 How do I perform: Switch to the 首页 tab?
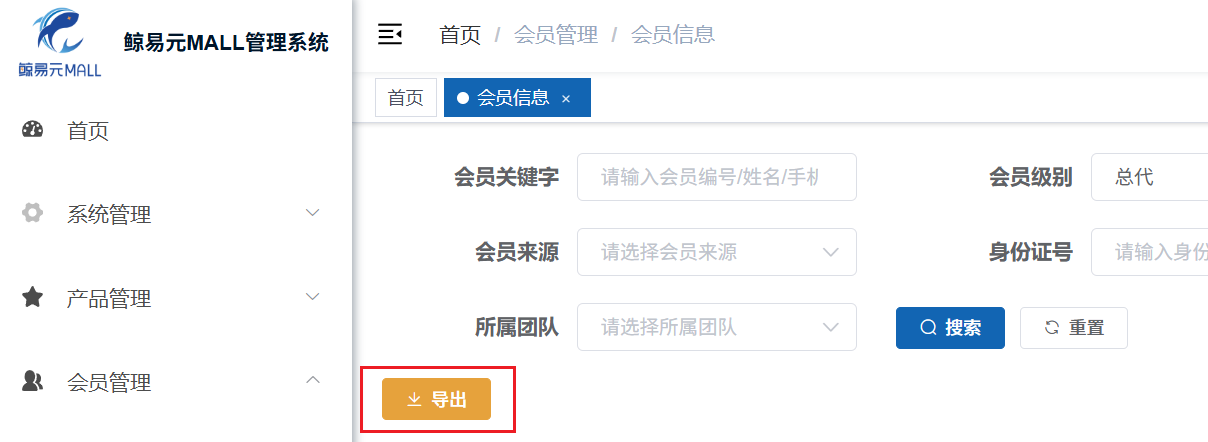pos(406,98)
